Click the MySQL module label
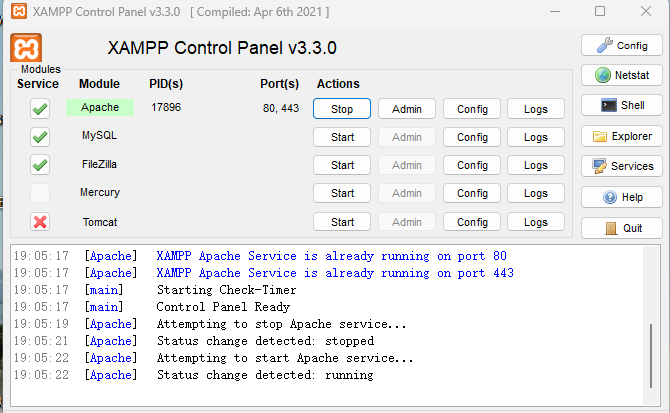 [x=99, y=135]
